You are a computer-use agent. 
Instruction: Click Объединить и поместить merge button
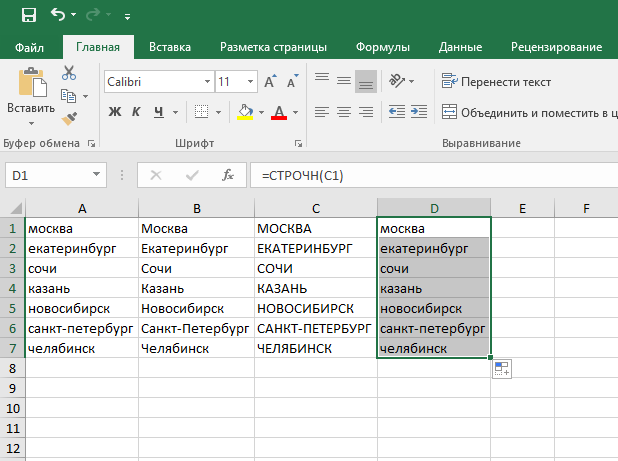point(529,113)
